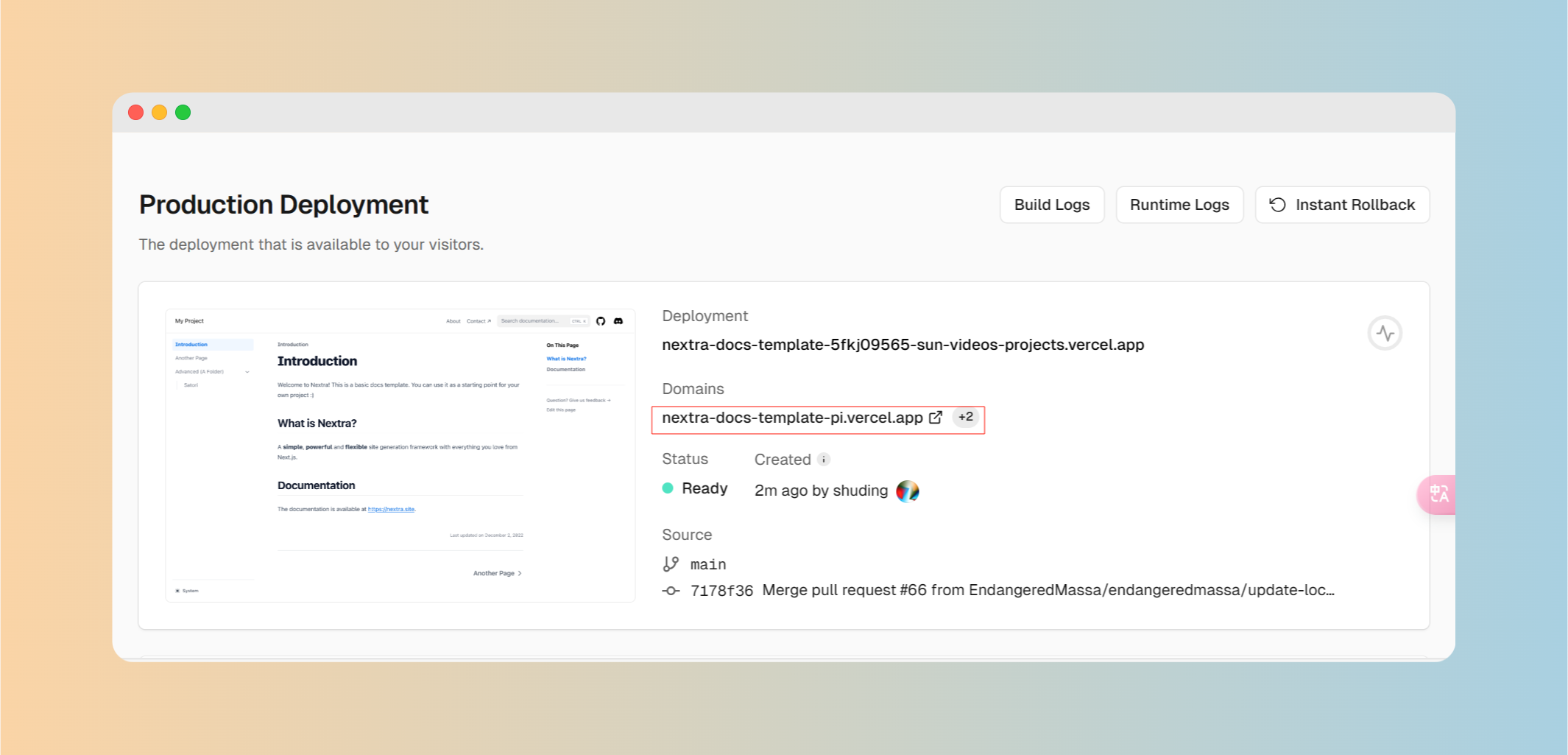Viewport: 1568px width, 755px height.
Task: Click the shuding avatar image
Action: coord(908,491)
